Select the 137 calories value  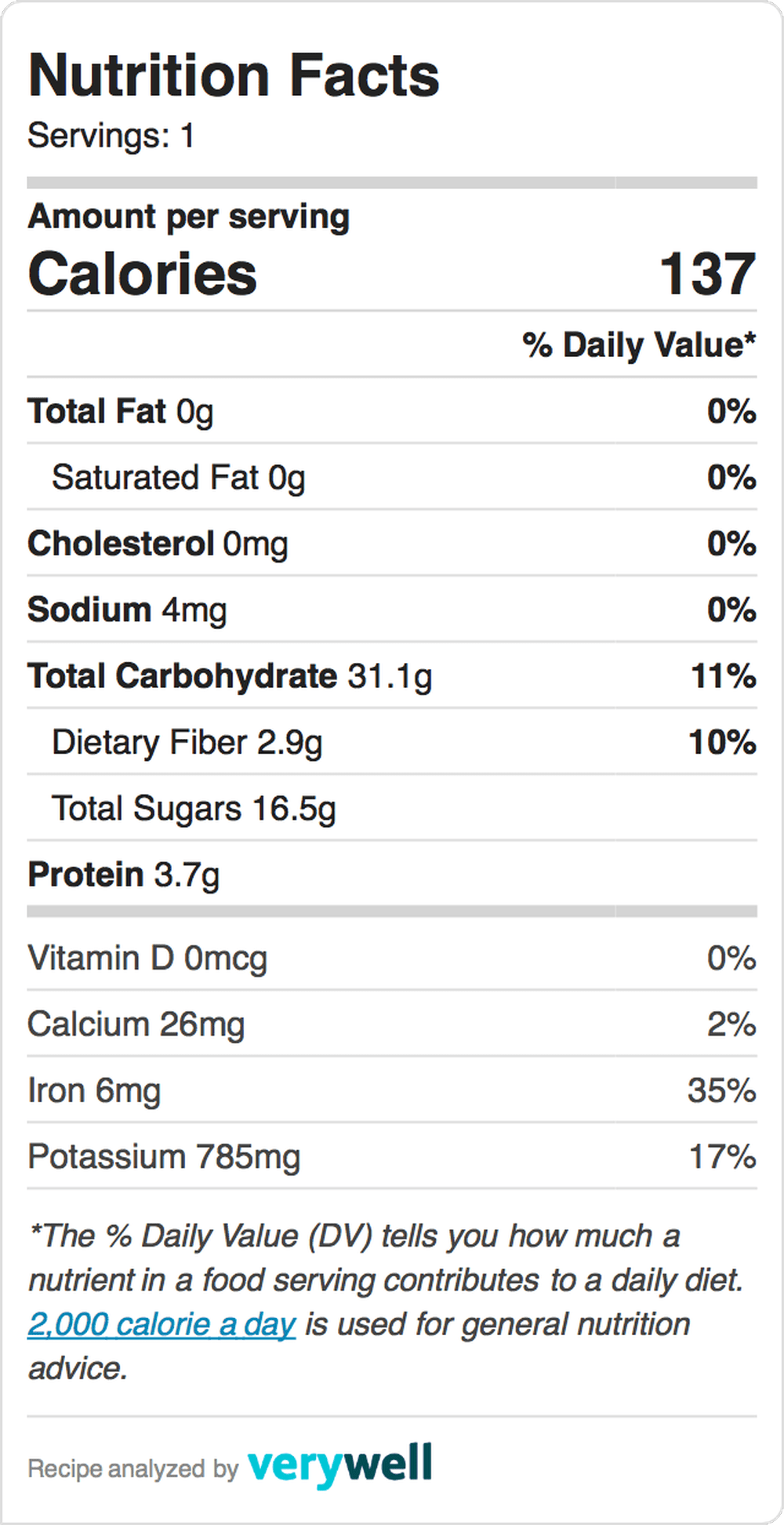pyautogui.click(x=707, y=274)
